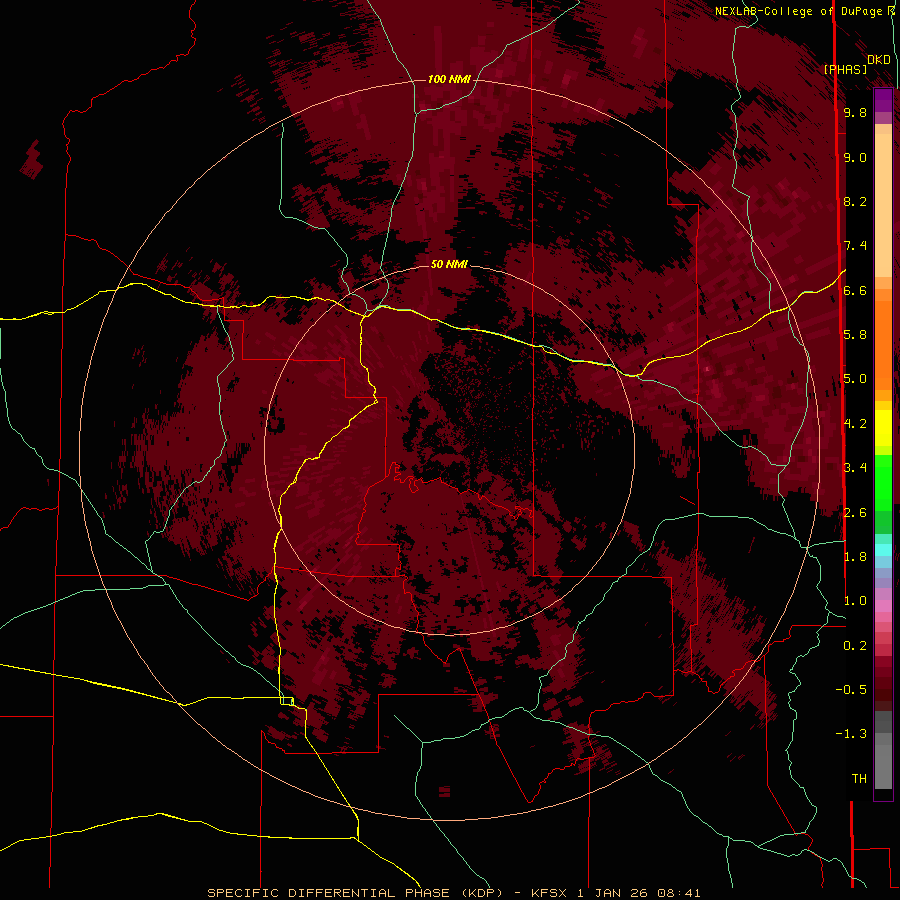Image resolution: width=900 pixels, height=900 pixels.
Task: Click the 5.0 value on the color scale
Action: click(855, 379)
